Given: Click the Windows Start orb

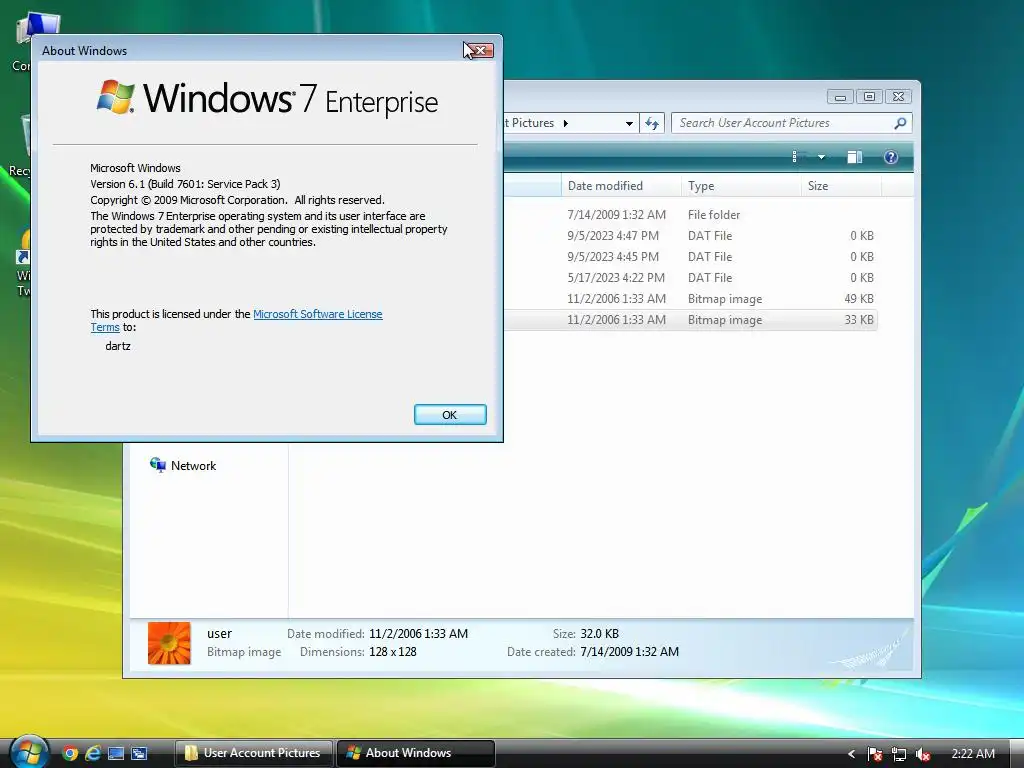Looking at the screenshot, I should [30, 752].
